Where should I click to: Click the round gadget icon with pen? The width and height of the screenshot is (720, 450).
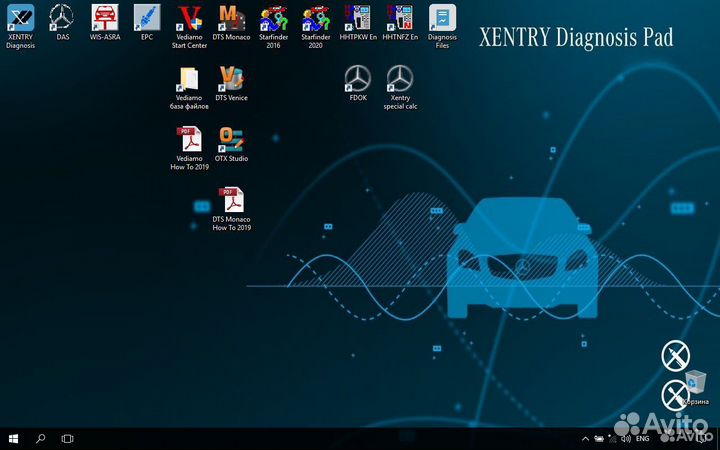point(675,356)
